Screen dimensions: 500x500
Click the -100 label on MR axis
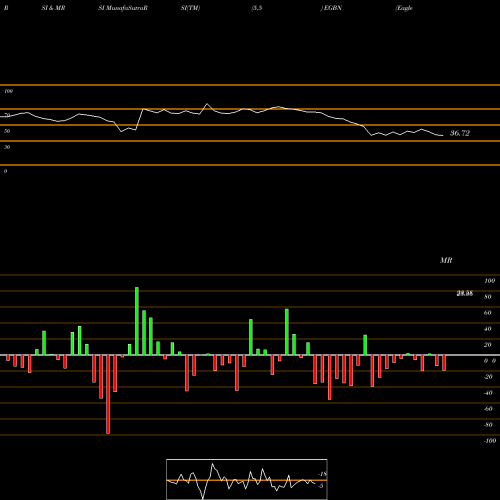click(x=490, y=441)
